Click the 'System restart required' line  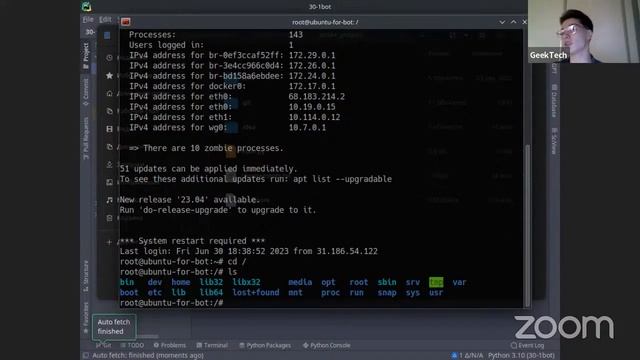coord(192,241)
